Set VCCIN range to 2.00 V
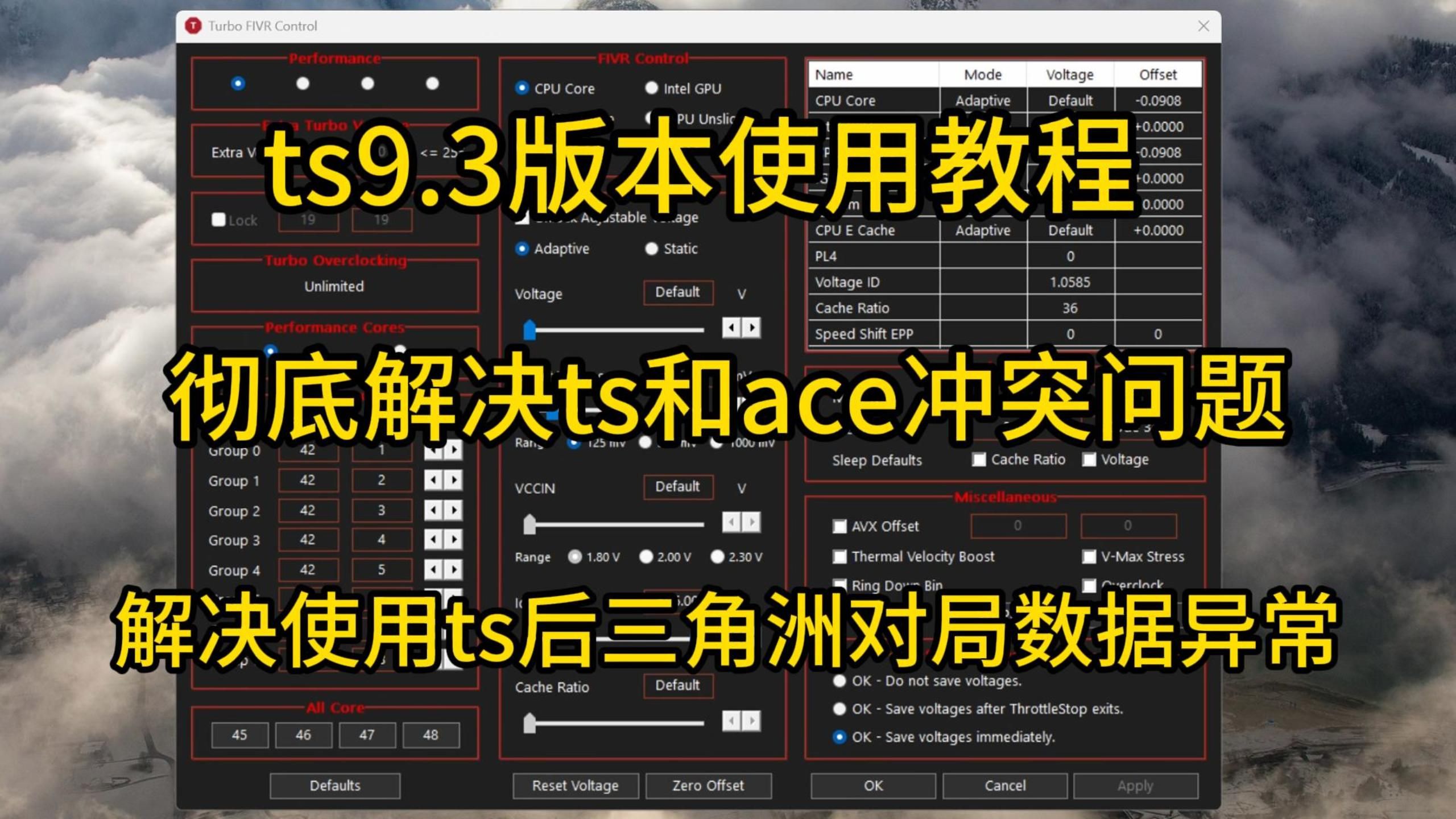The width and height of the screenshot is (1456, 819). coord(646,557)
